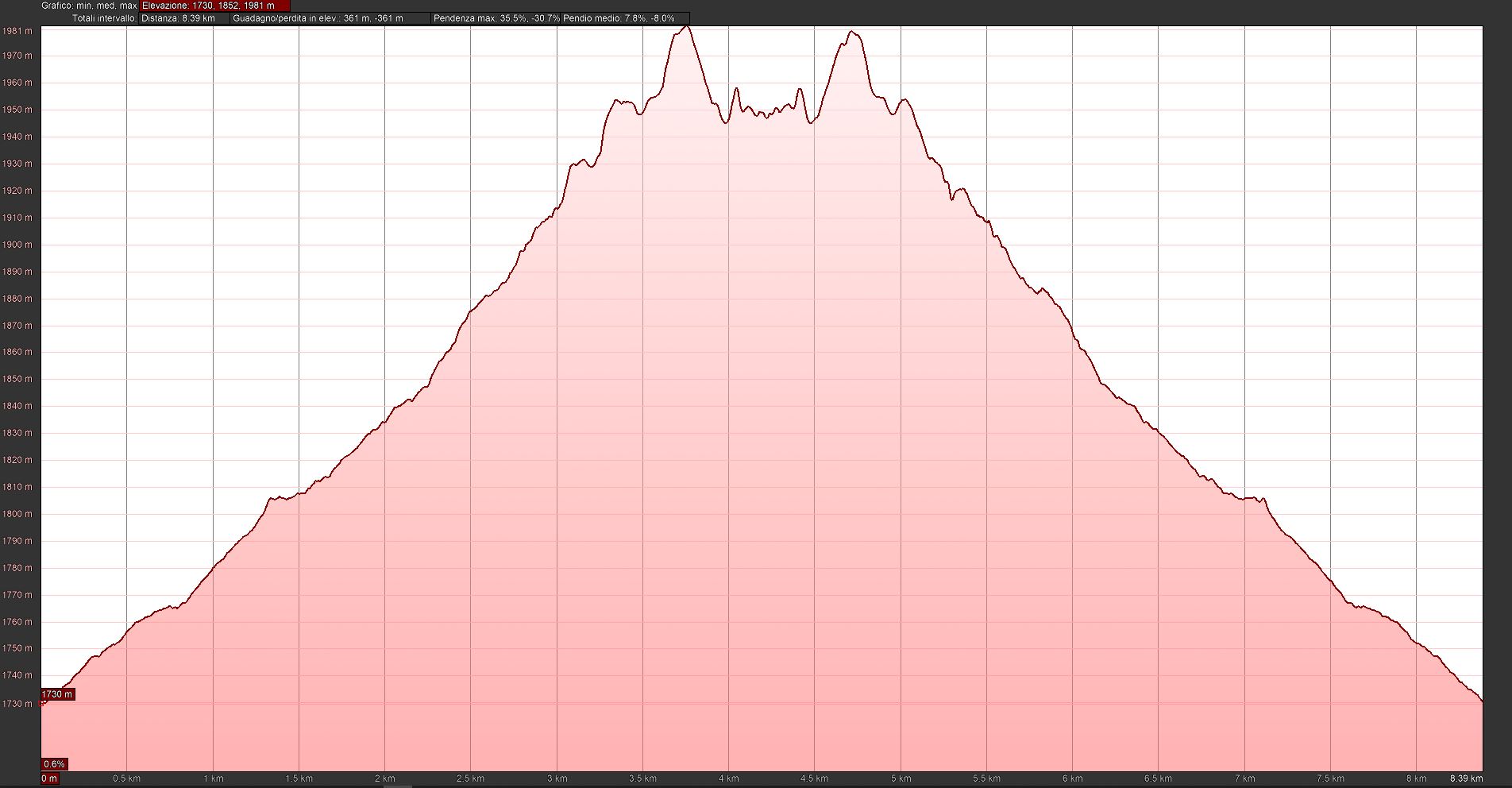The width and height of the screenshot is (1512, 788).
Task: Click the highest summit peak at 1981 m
Action: point(686,28)
